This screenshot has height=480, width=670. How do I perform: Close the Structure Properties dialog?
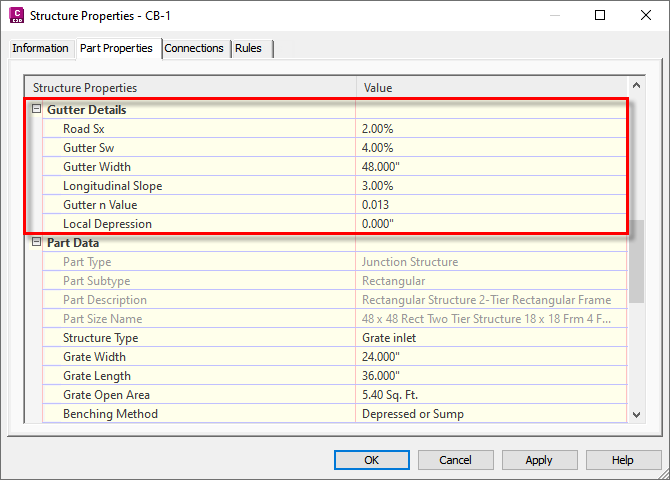pyautogui.click(x=645, y=16)
